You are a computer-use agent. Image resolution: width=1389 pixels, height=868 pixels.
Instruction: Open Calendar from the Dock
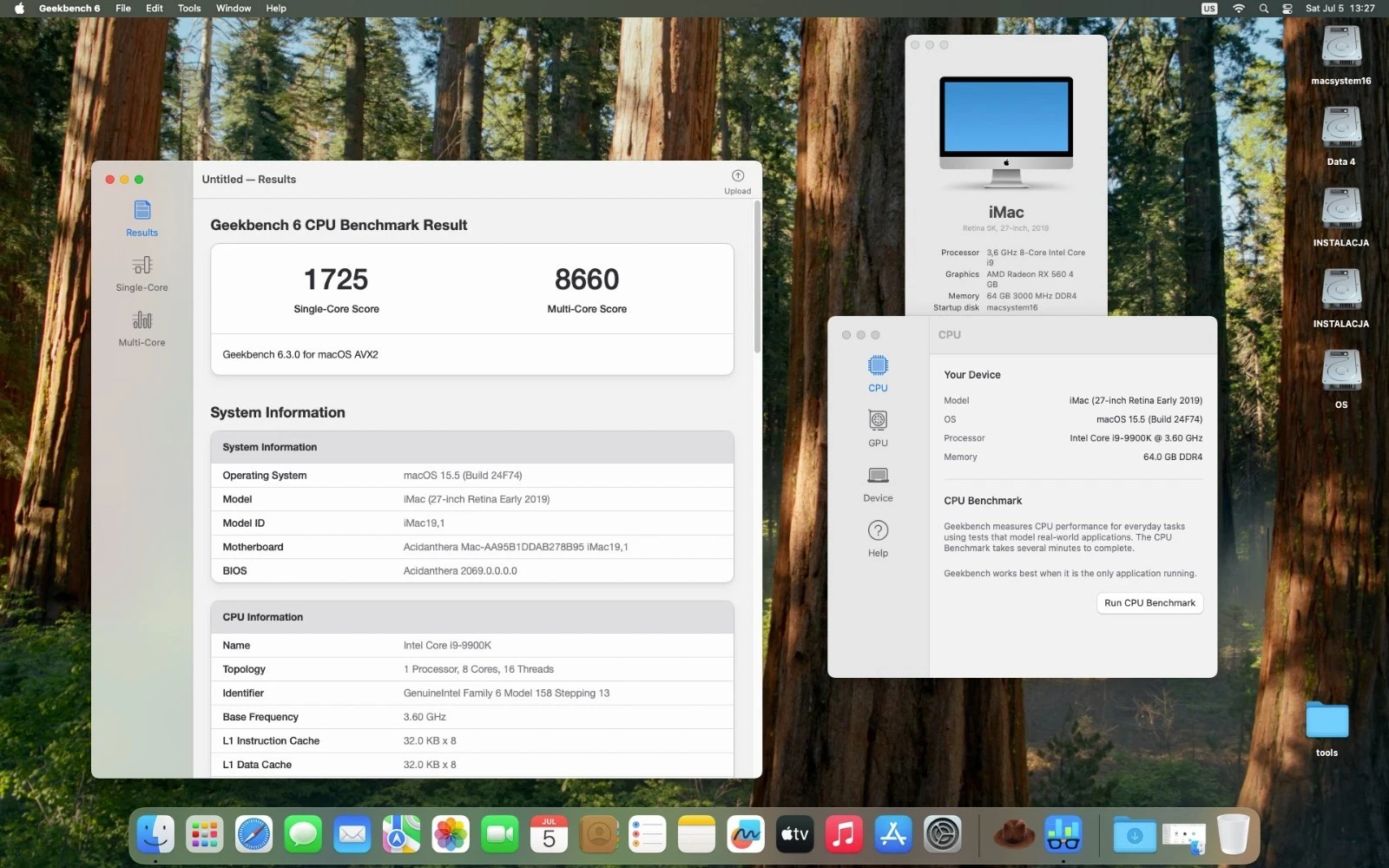[x=549, y=835]
